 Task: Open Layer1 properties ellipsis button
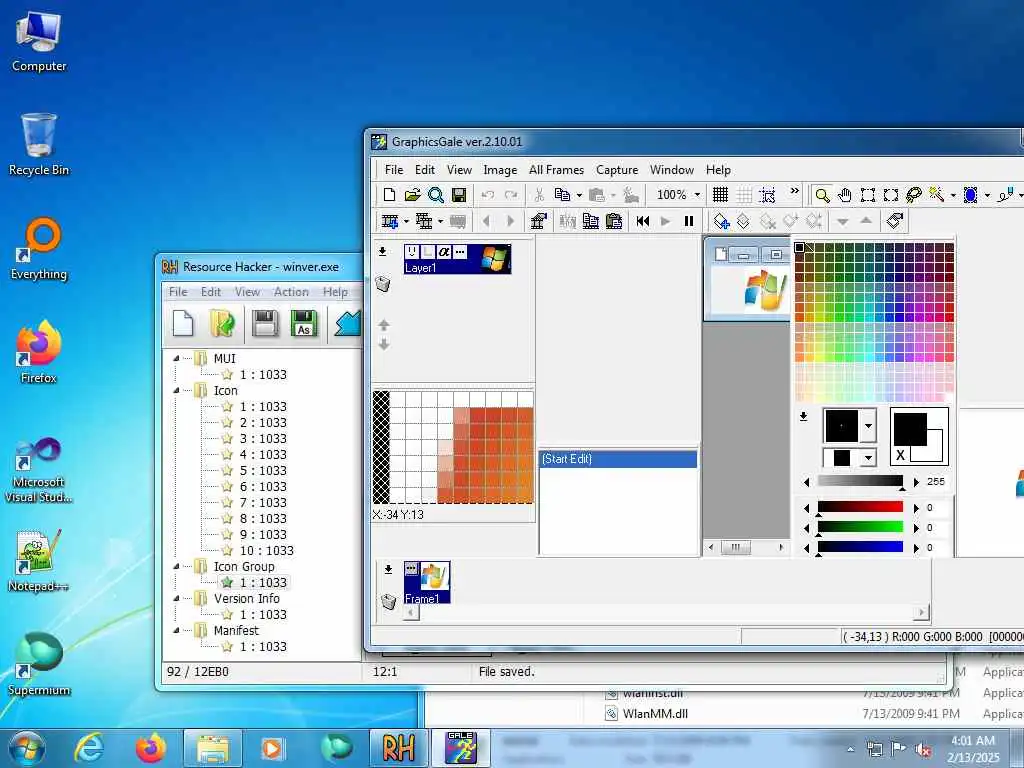coord(460,251)
